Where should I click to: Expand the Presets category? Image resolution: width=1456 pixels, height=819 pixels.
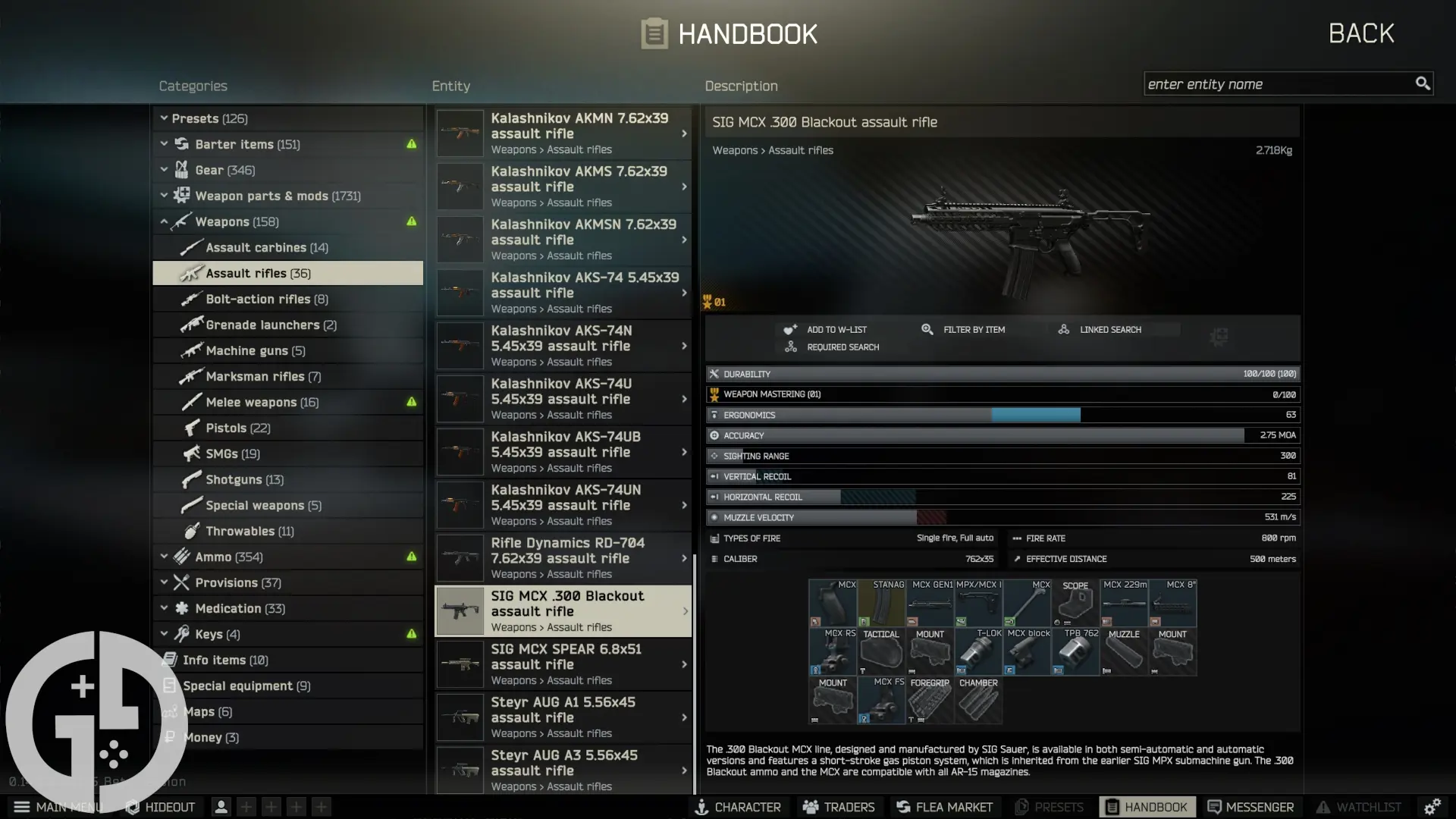(164, 118)
